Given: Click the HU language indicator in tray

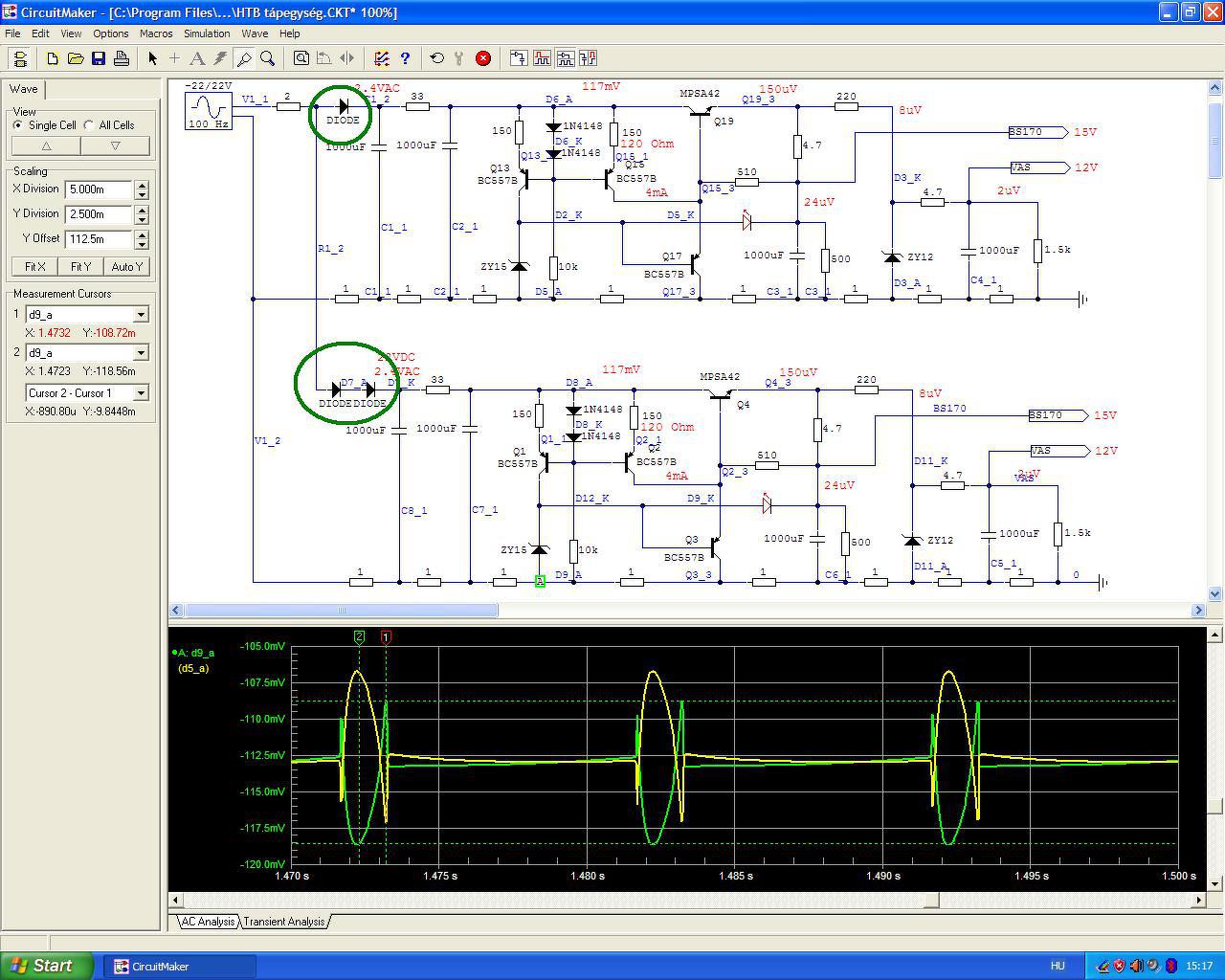Looking at the screenshot, I should point(1058,967).
